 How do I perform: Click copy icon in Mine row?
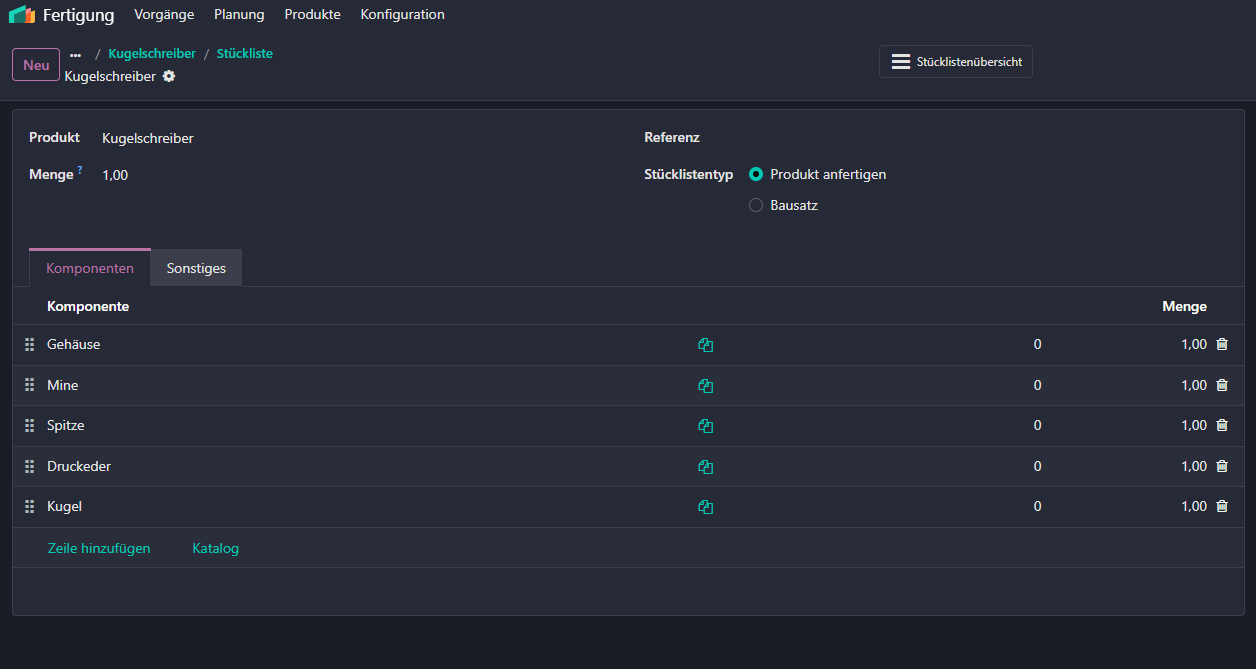point(706,385)
